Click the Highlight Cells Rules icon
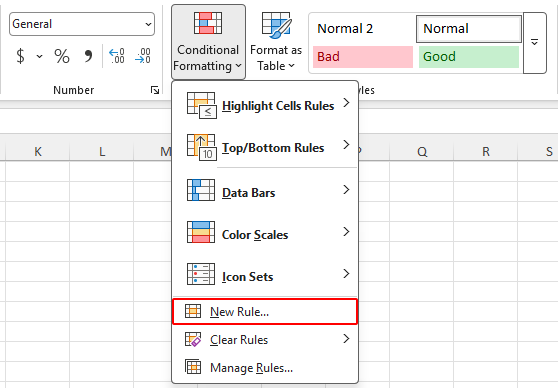558x388 pixels. click(201, 105)
